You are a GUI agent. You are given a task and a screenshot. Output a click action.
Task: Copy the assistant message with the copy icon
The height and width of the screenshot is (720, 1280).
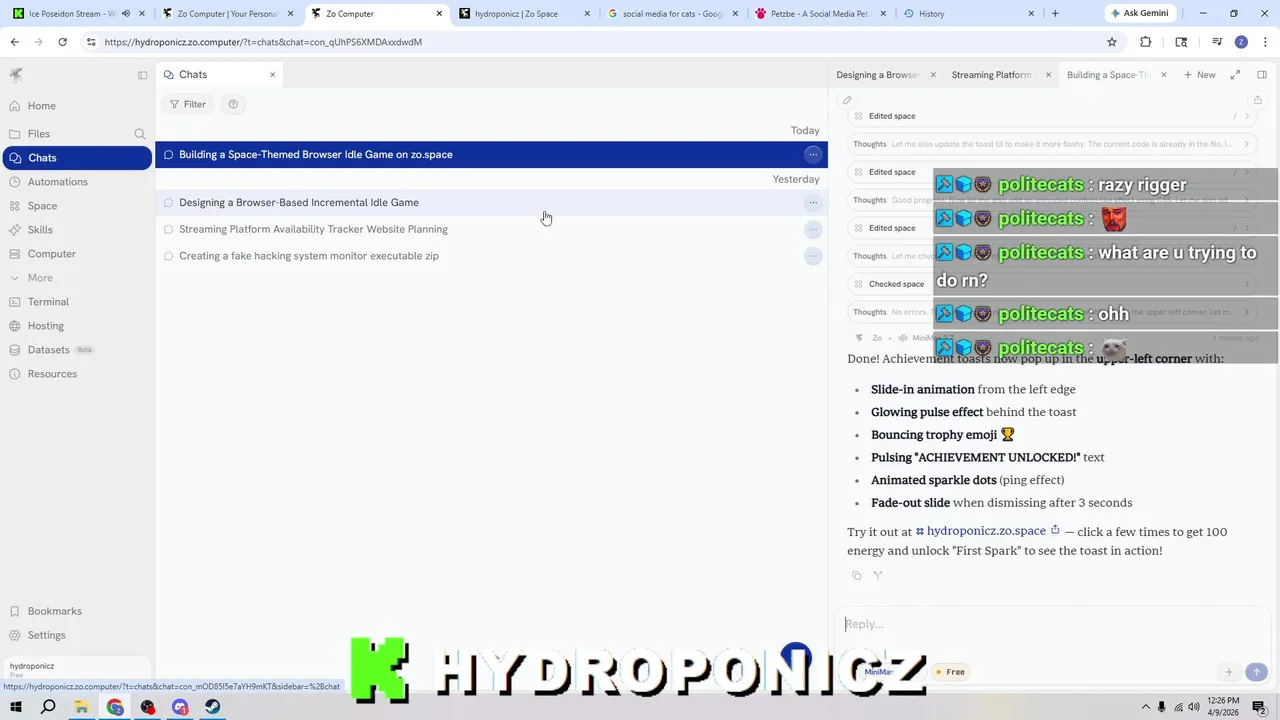click(856, 576)
